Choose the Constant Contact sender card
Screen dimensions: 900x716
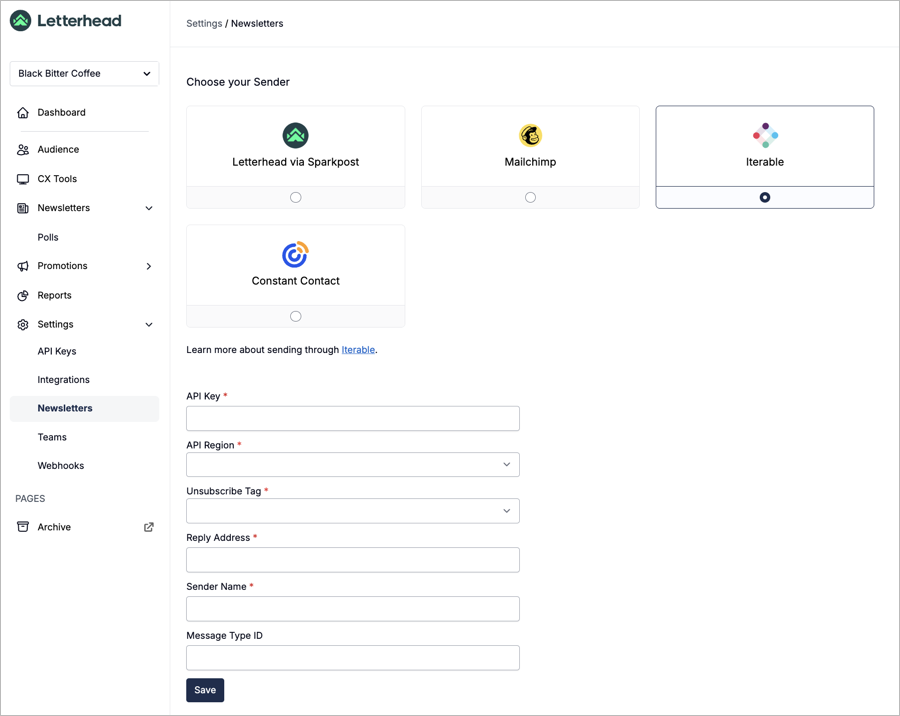[x=296, y=276]
